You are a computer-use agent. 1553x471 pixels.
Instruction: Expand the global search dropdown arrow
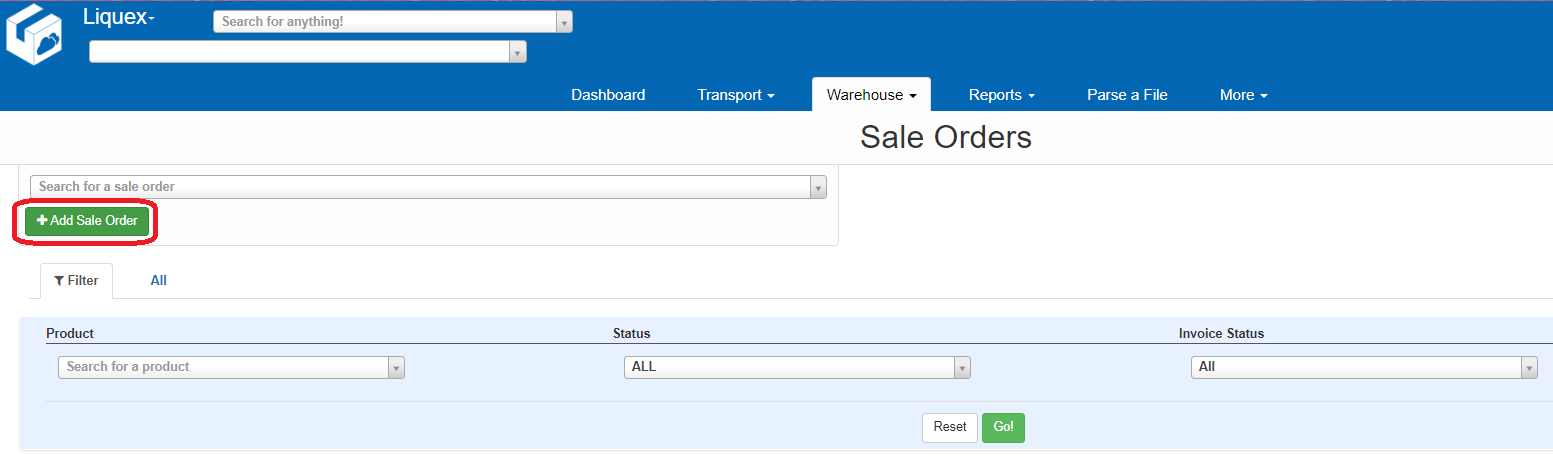[x=565, y=22]
